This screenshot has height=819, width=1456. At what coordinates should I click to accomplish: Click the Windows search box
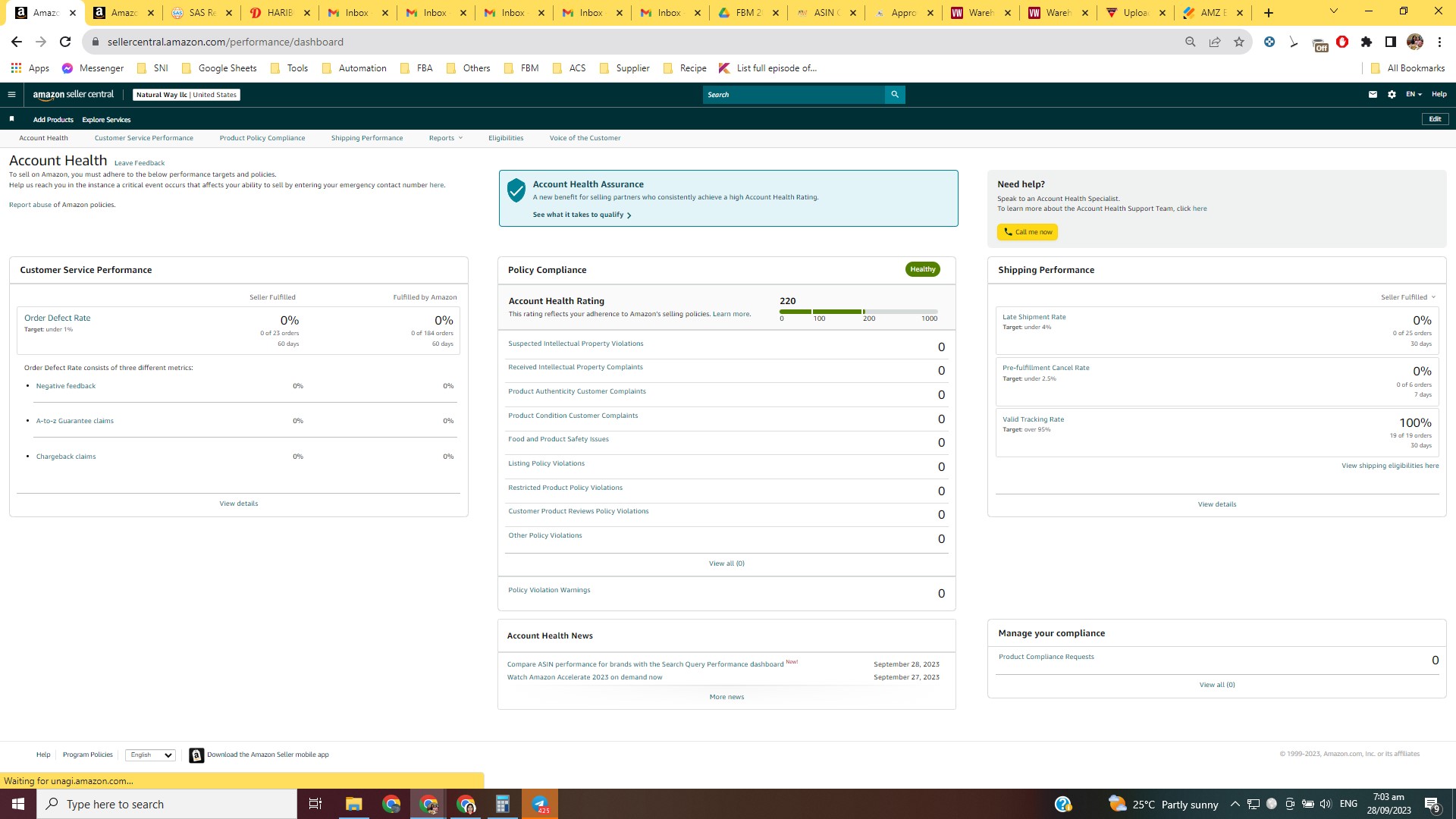pyautogui.click(x=167, y=805)
